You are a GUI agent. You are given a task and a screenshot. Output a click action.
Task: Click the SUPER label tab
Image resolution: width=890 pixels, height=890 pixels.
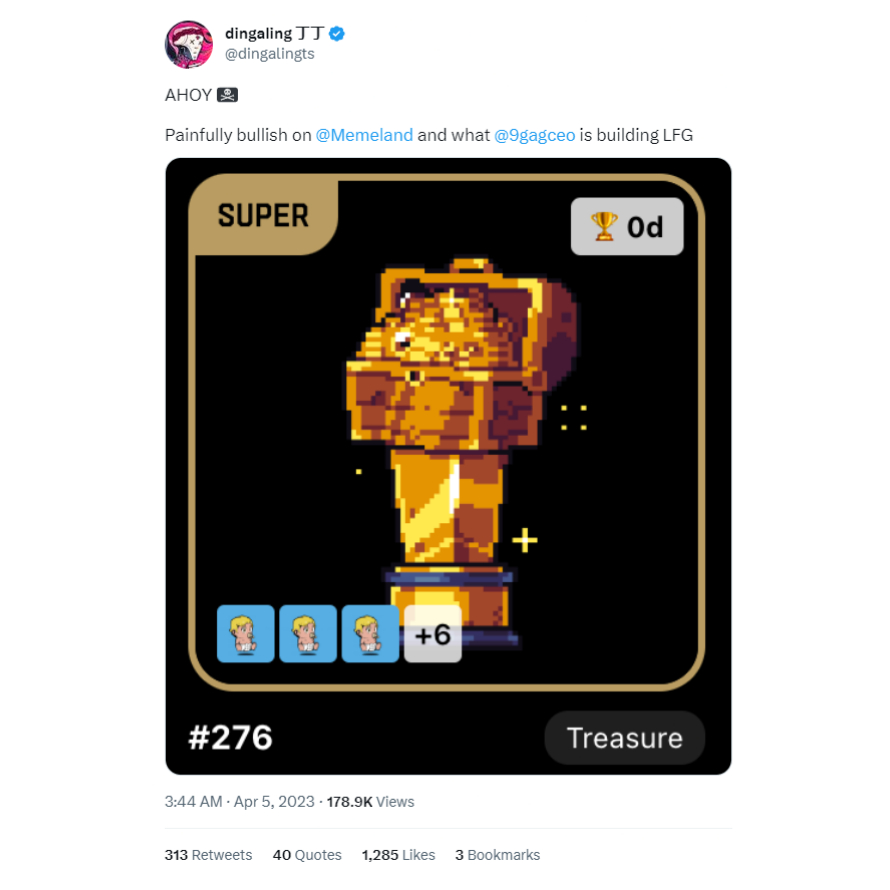point(263,215)
